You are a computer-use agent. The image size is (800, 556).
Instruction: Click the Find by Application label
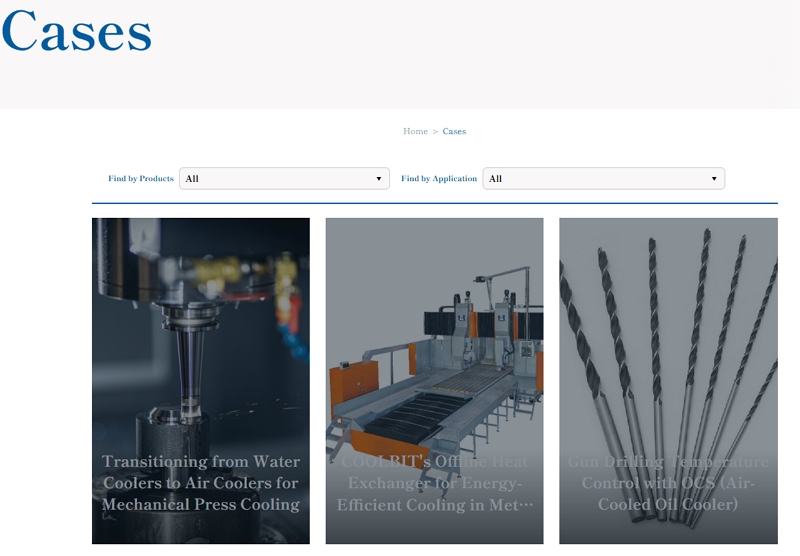[x=439, y=179]
